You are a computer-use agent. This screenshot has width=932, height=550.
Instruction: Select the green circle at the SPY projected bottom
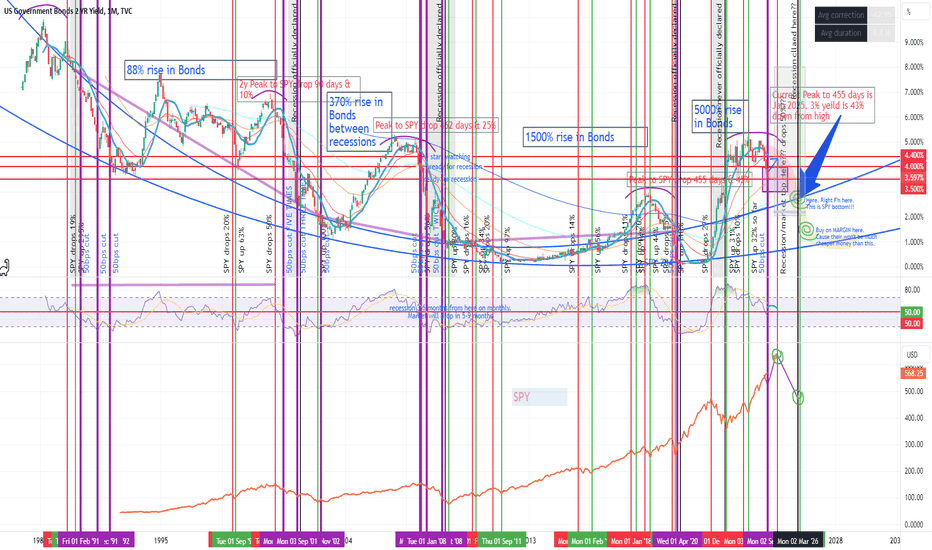pos(798,397)
